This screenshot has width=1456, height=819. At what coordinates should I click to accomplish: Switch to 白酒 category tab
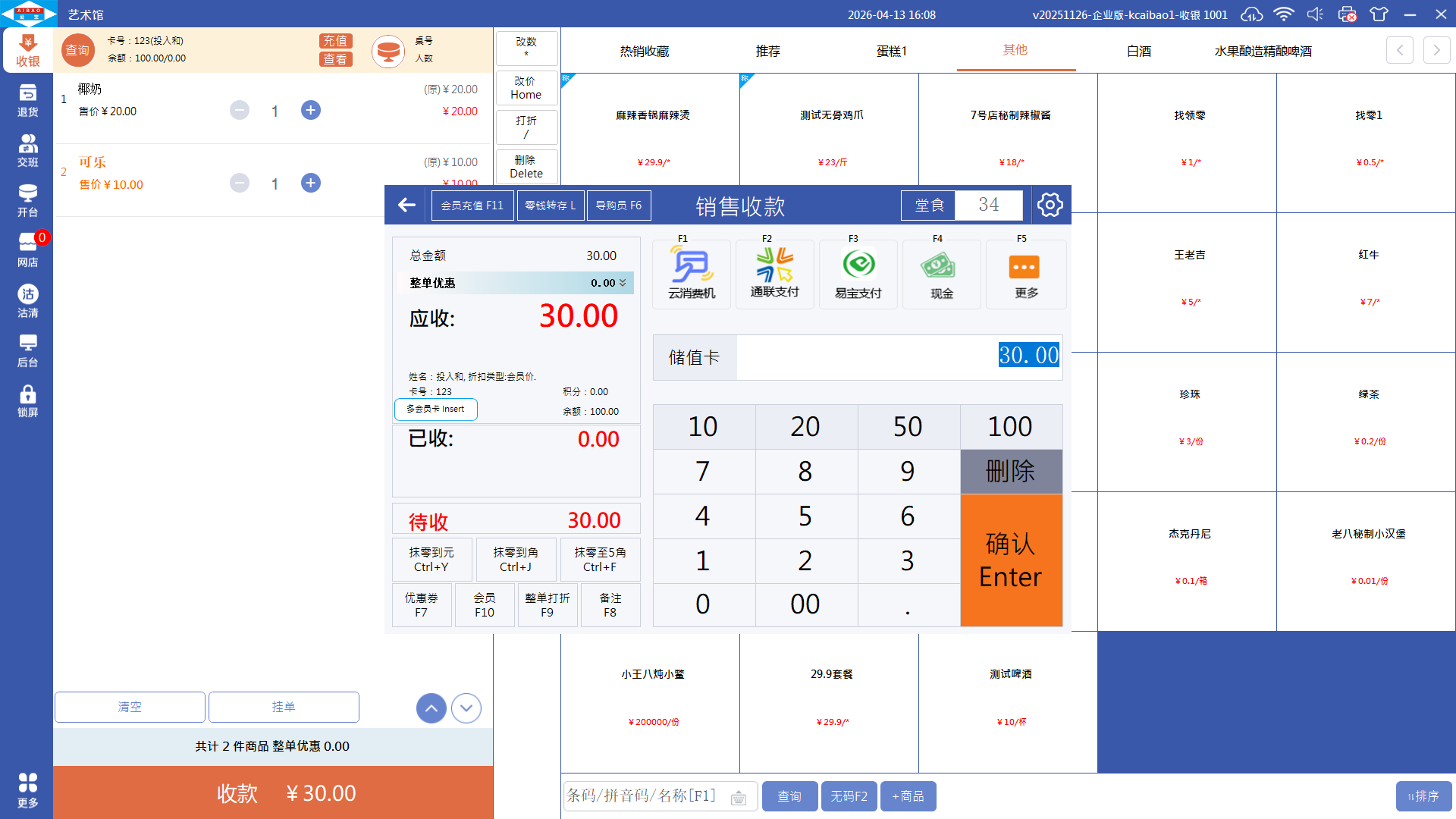pos(1138,51)
